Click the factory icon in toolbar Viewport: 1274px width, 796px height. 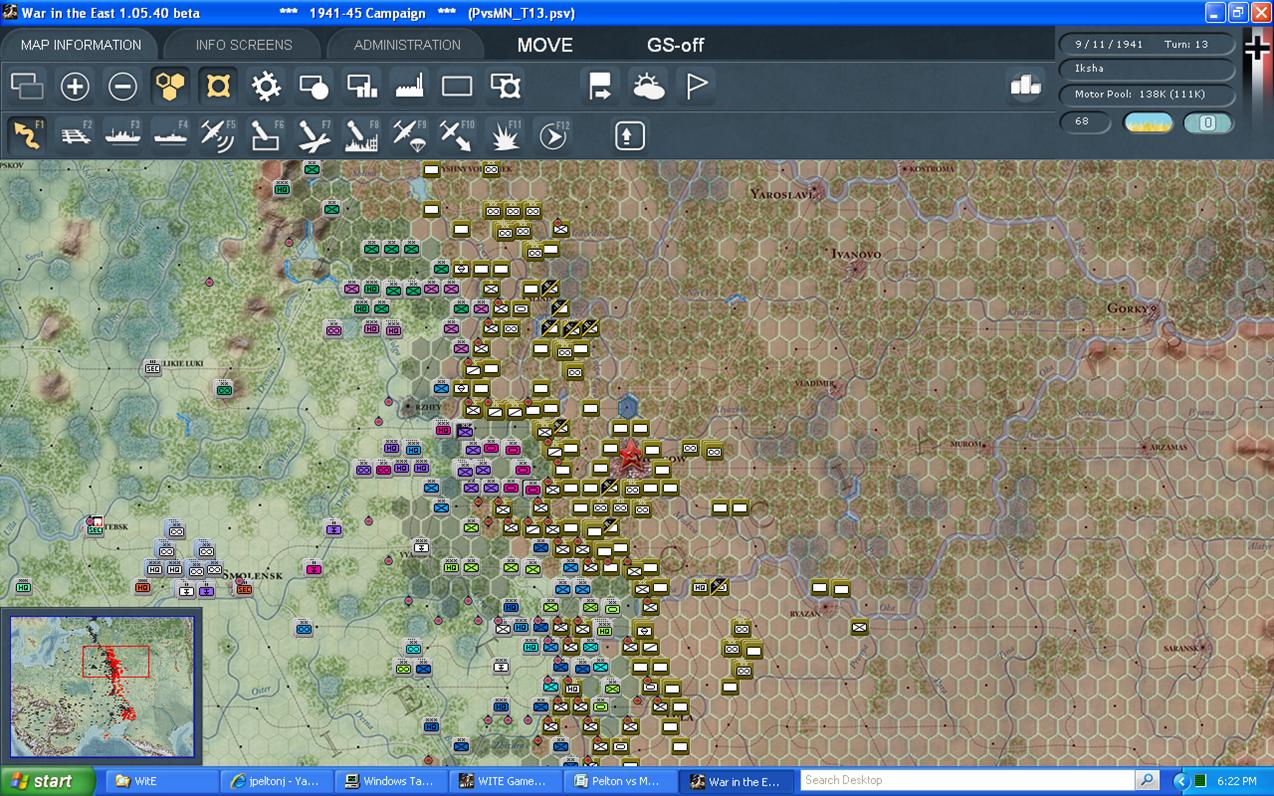[410, 86]
